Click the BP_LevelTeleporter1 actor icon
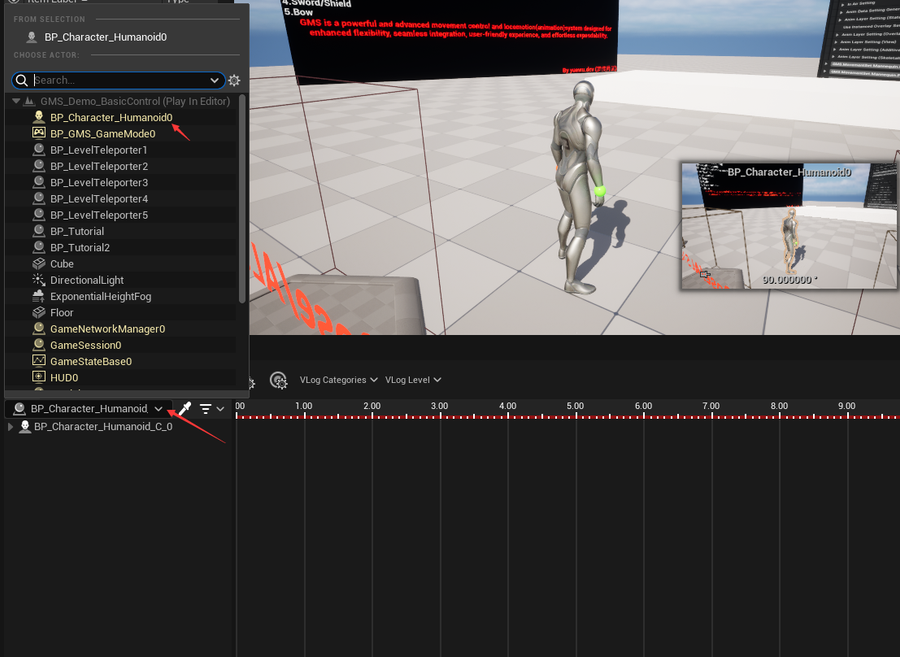This screenshot has height=657, width=900. [x=38, y=150]
